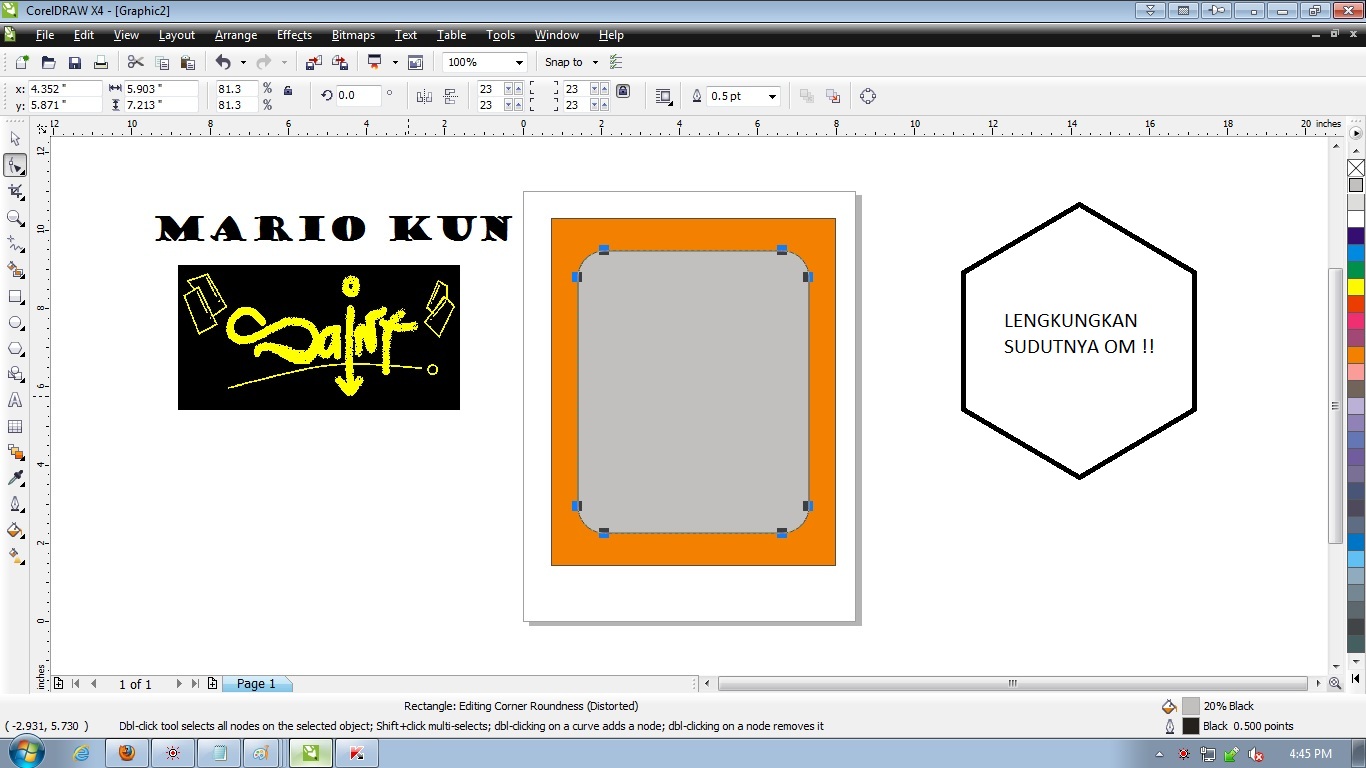Select the Zoom tool
Viewport: 1366px width, 768px height.
pos(15,218)
